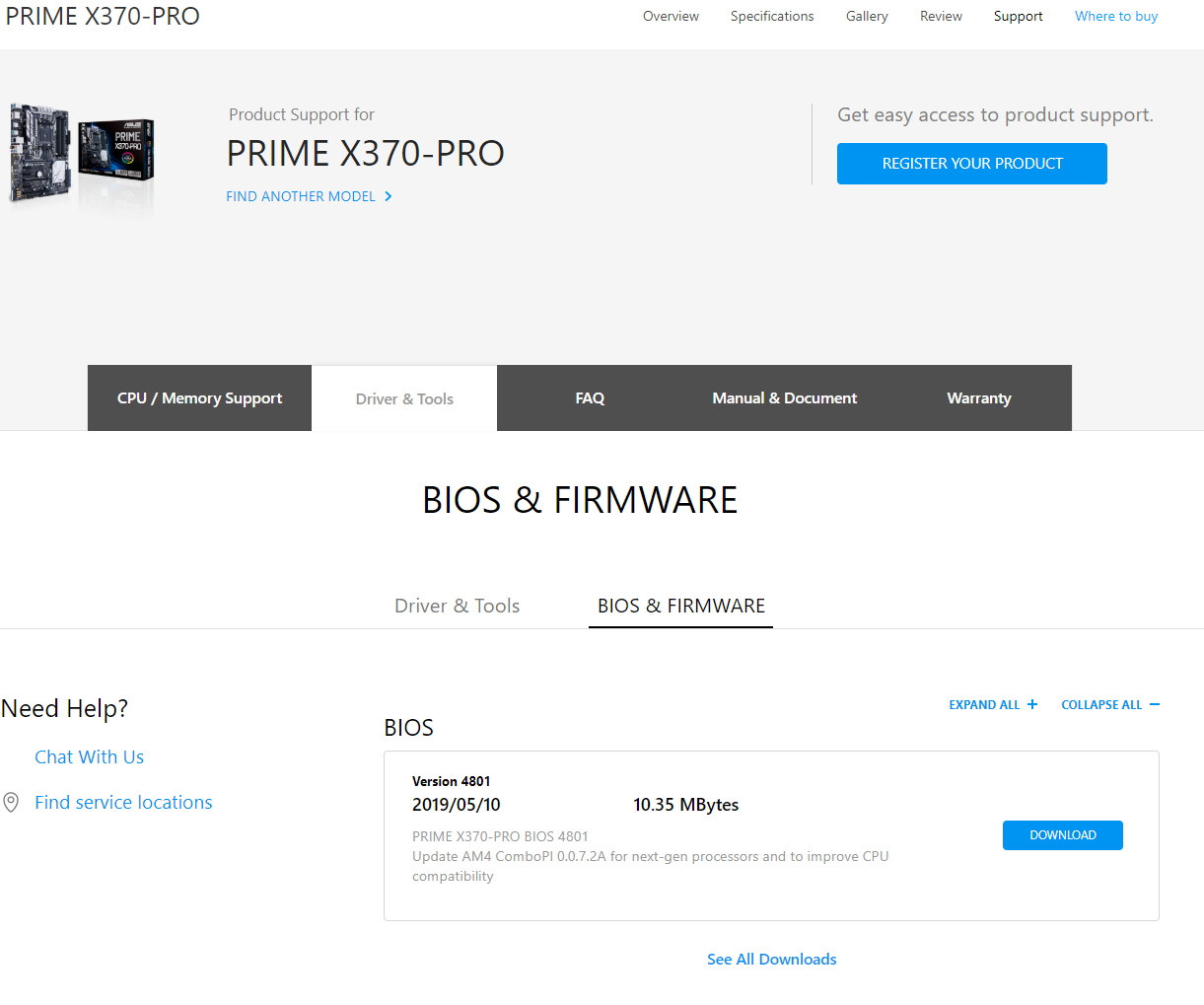
Task: Click the location pin icon
Action: [x=11, y=802]
